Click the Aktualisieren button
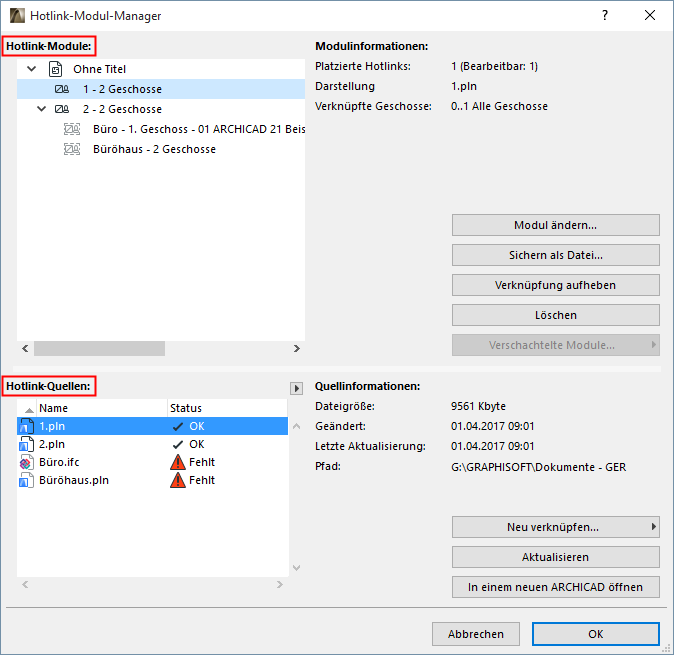This screenshot has height=655, width=674. (x=555, y=557)
